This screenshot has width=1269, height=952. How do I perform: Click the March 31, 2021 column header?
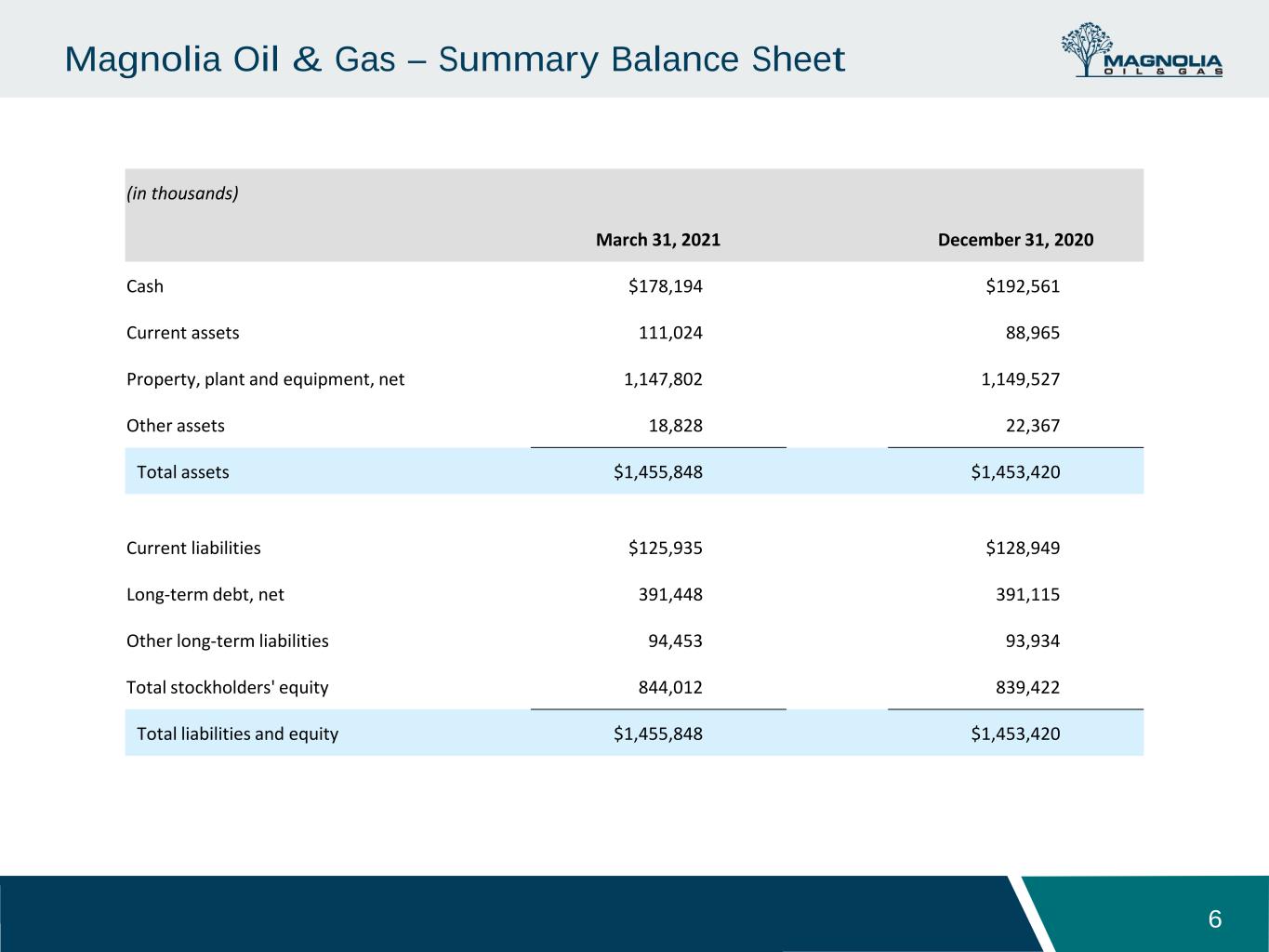(658, 240)
